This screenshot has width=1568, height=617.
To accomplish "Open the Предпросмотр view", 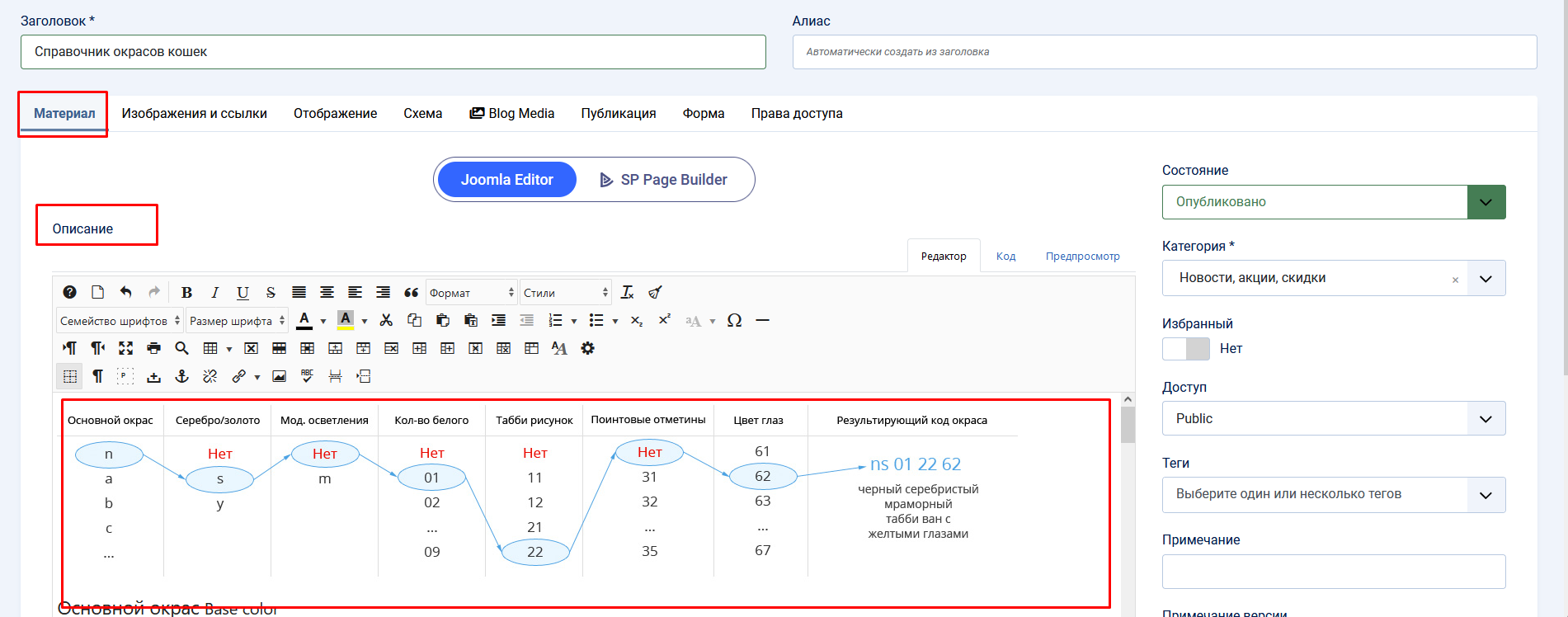I will (1082, 257).
